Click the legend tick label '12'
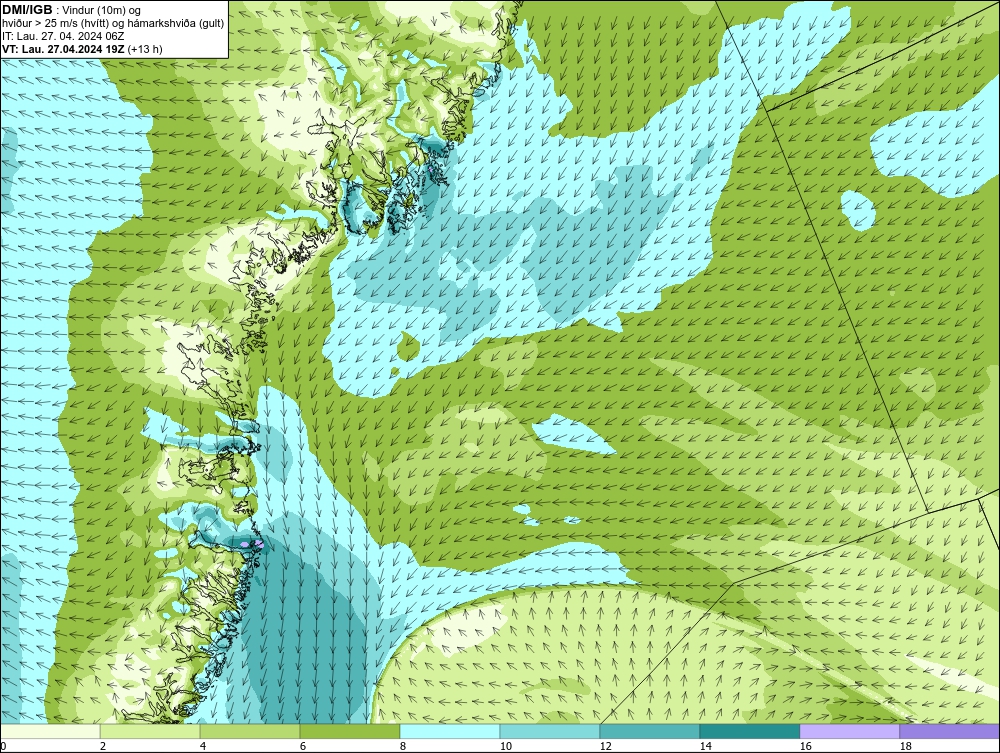1000x753 pixels. [x=605, y=747]
